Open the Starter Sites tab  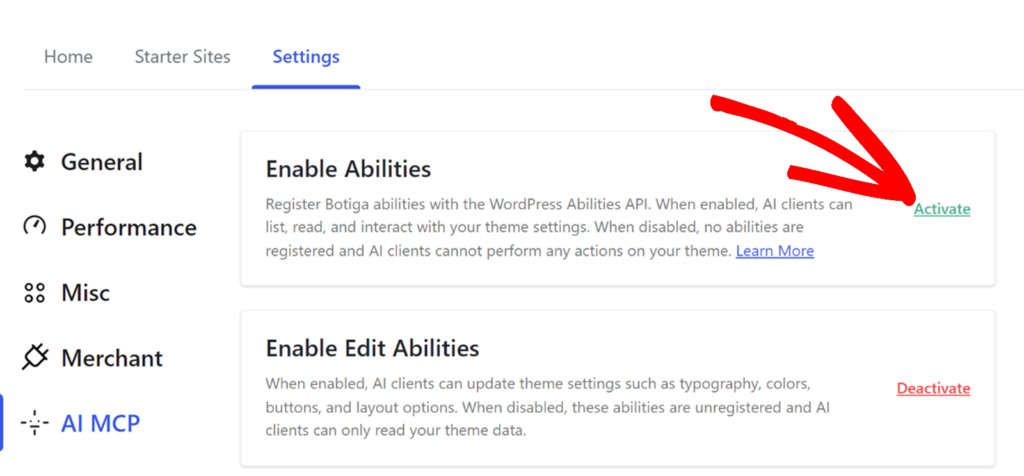tap(183, 57)
